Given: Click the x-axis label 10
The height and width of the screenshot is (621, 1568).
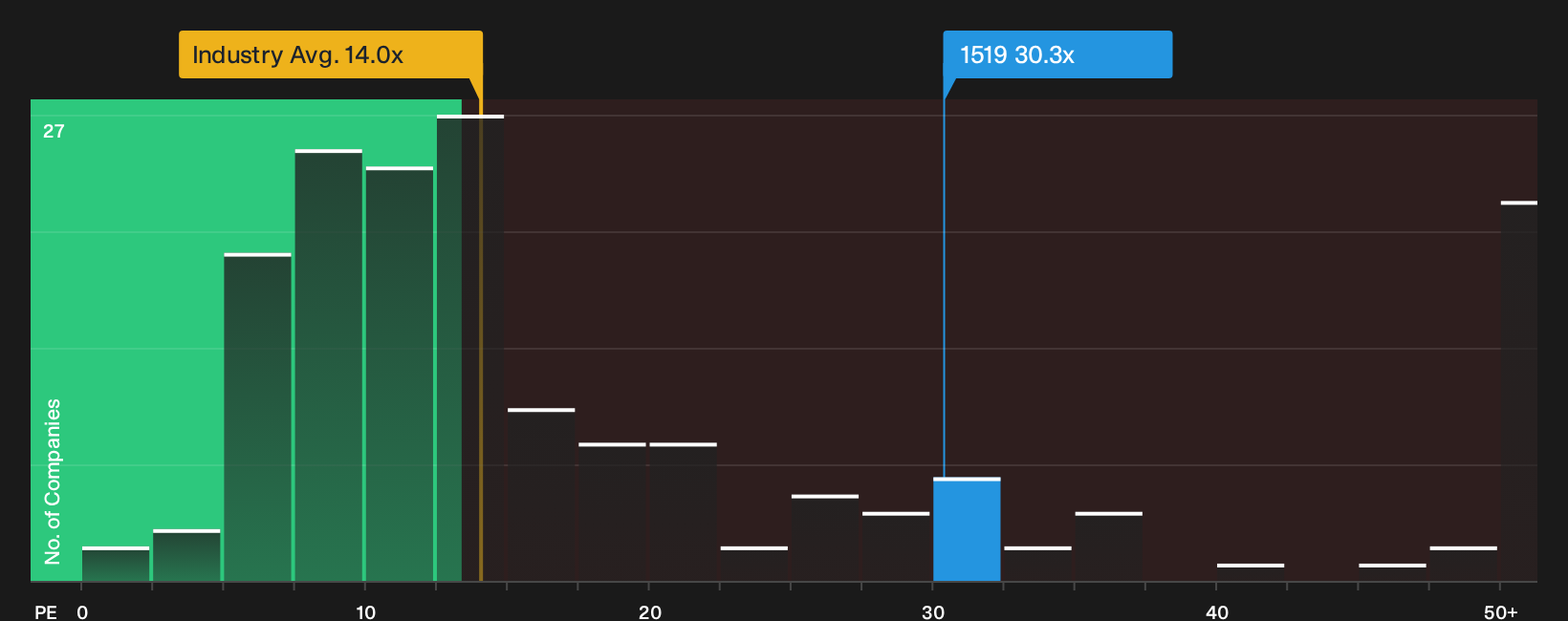Looking at the screenshot, I should [x=366, y=612].
